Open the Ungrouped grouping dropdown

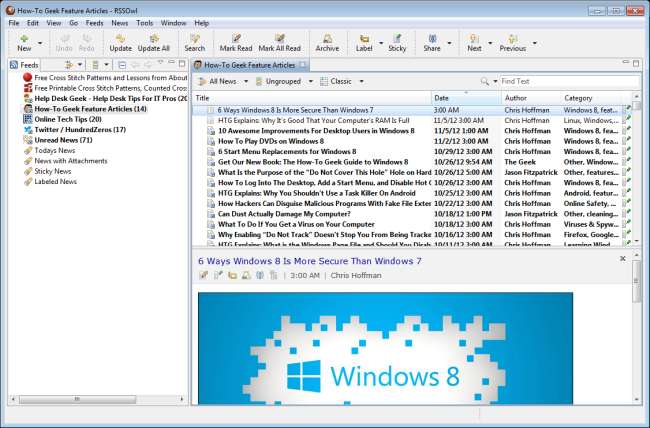[x=286, y=80]
